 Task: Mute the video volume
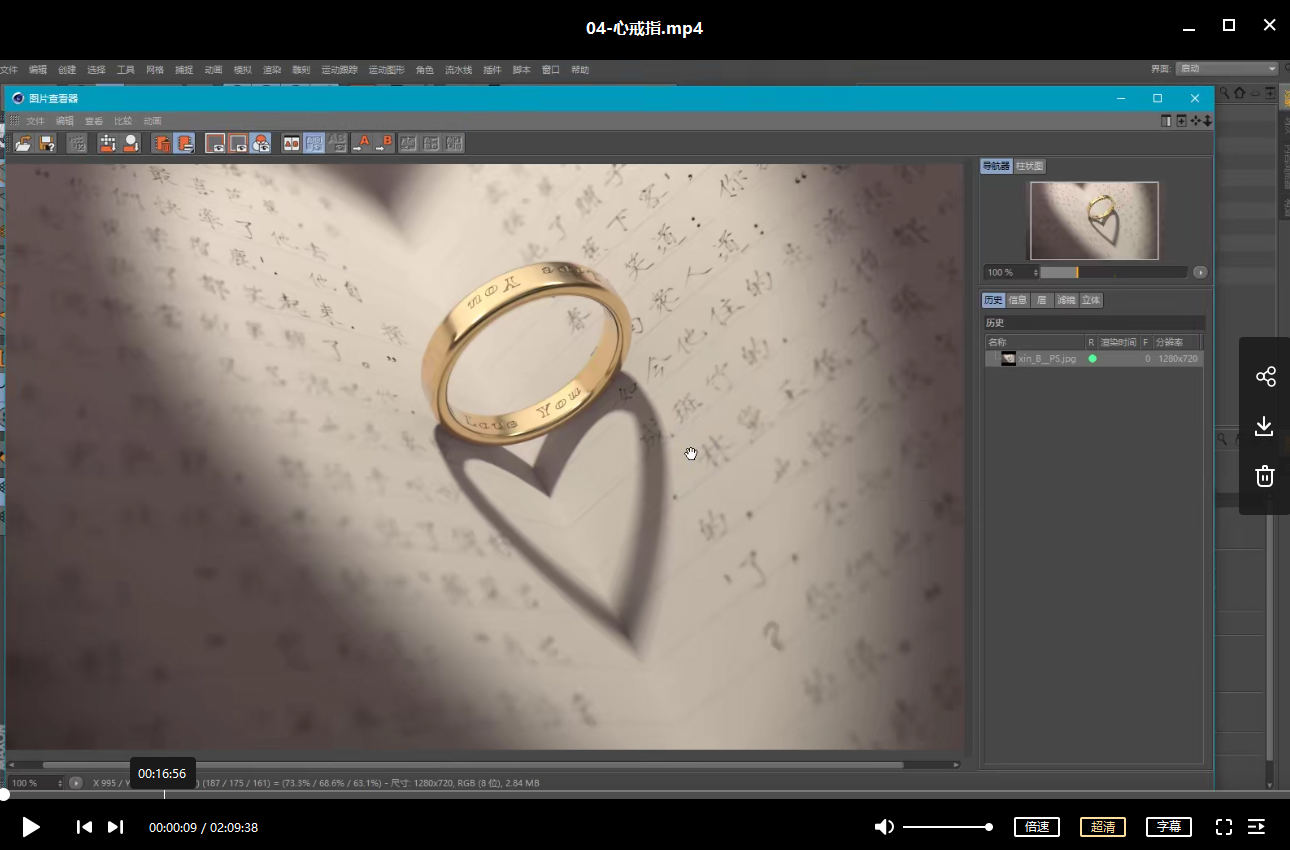click(884, 827)
